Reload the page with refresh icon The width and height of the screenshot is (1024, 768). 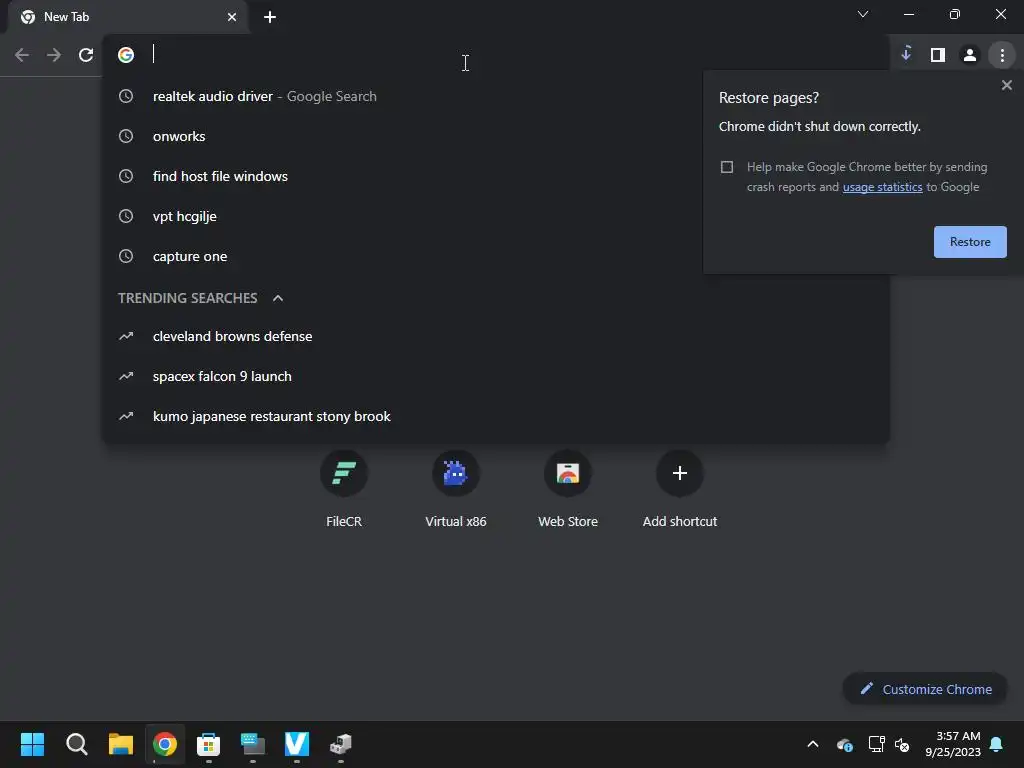click(x=86, y=55)
